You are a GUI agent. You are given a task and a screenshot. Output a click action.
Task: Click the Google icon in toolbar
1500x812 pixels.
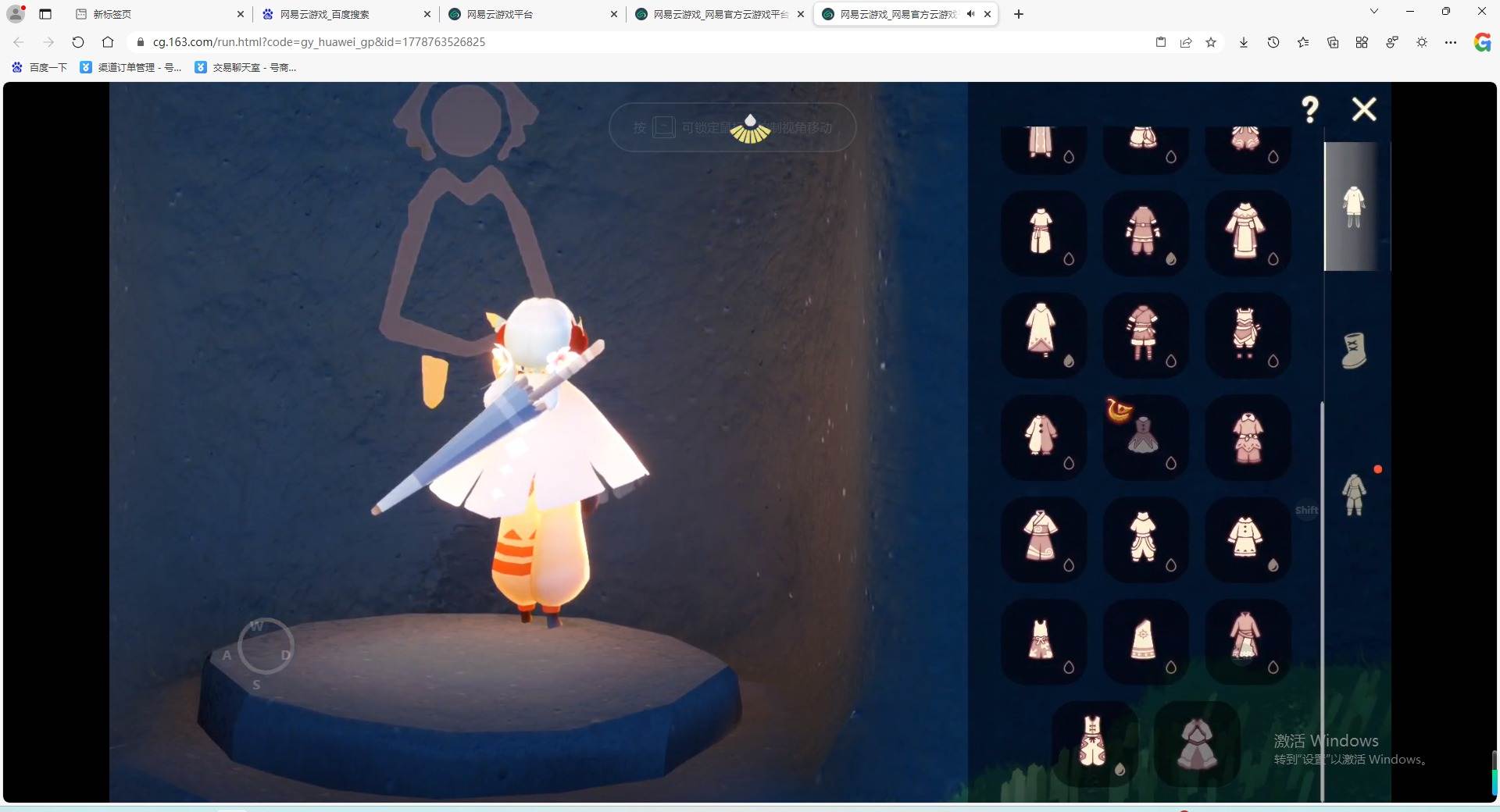1482,42
